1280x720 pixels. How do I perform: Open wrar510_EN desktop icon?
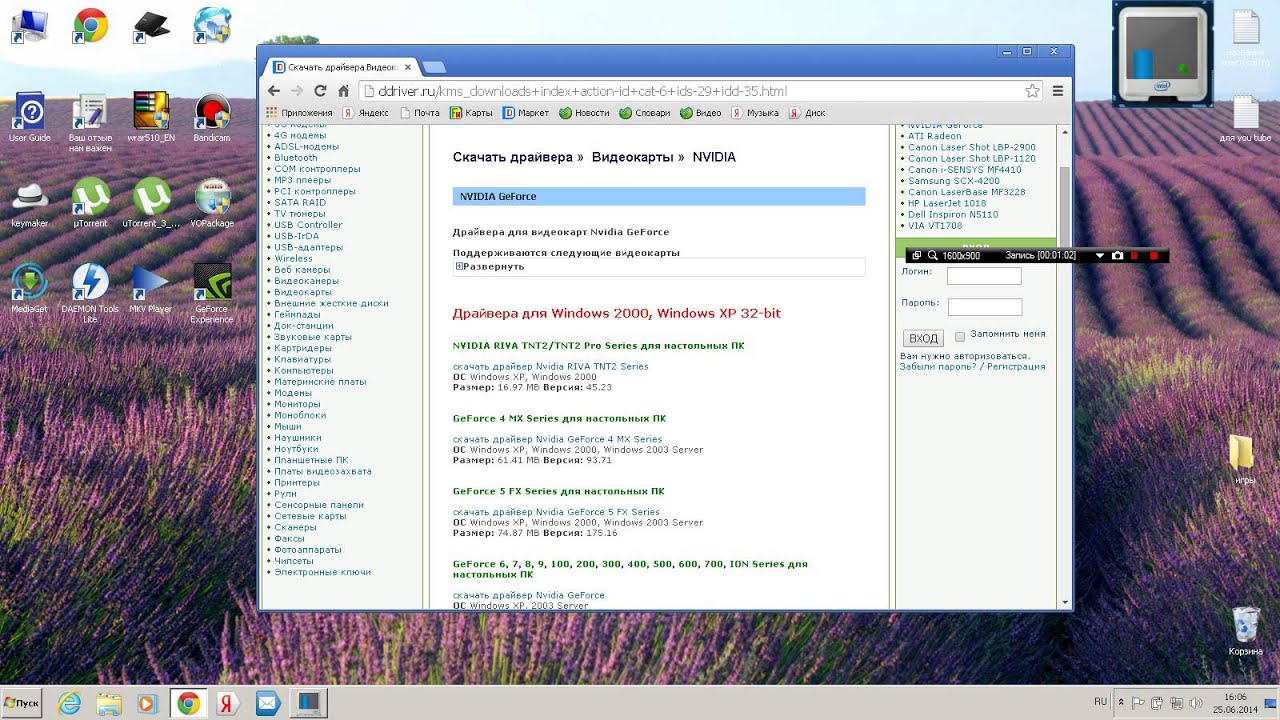pyautogui.click(x=151, y=118)
